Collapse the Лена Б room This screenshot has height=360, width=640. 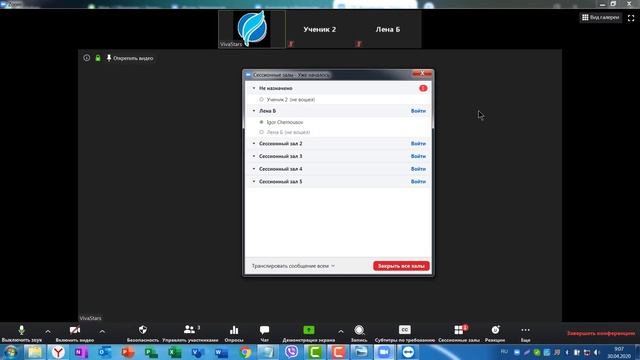pos(254,111)
